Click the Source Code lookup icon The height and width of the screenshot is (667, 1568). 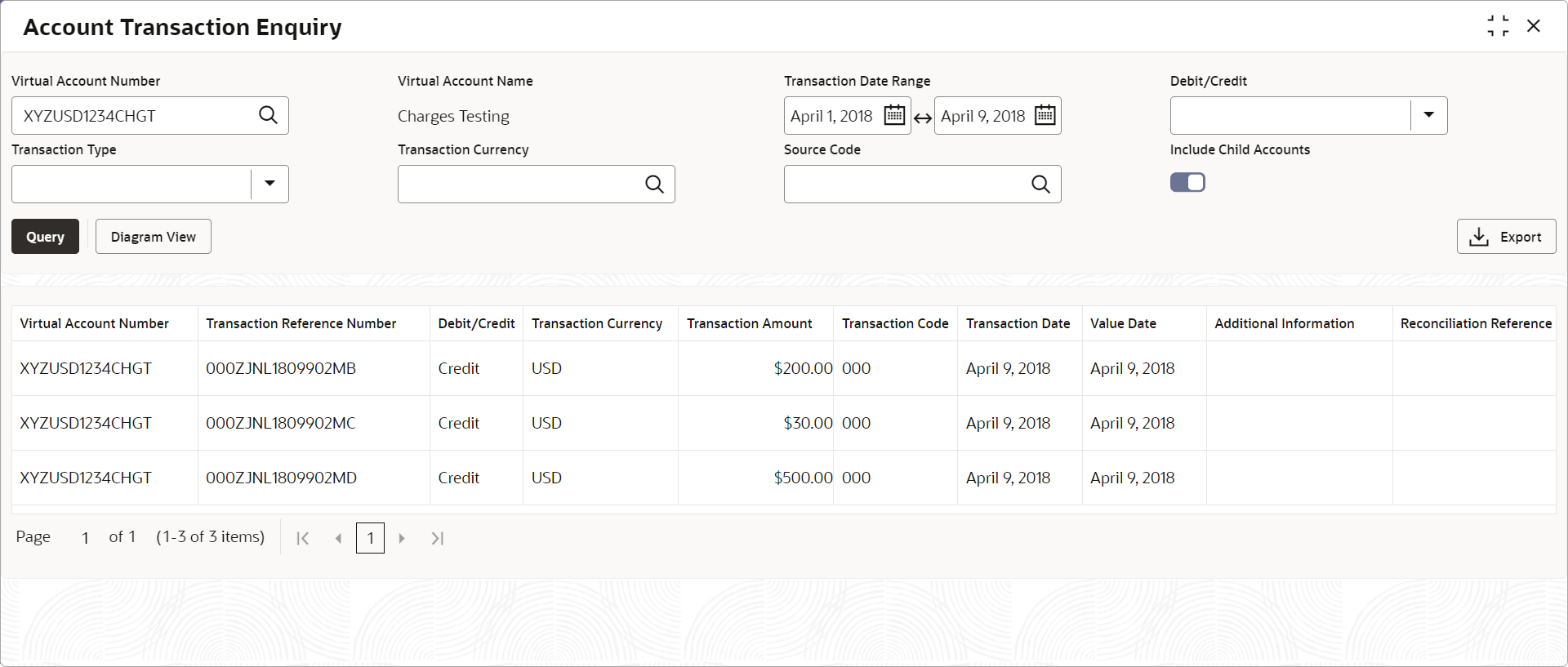click(x=1040, y=184)
